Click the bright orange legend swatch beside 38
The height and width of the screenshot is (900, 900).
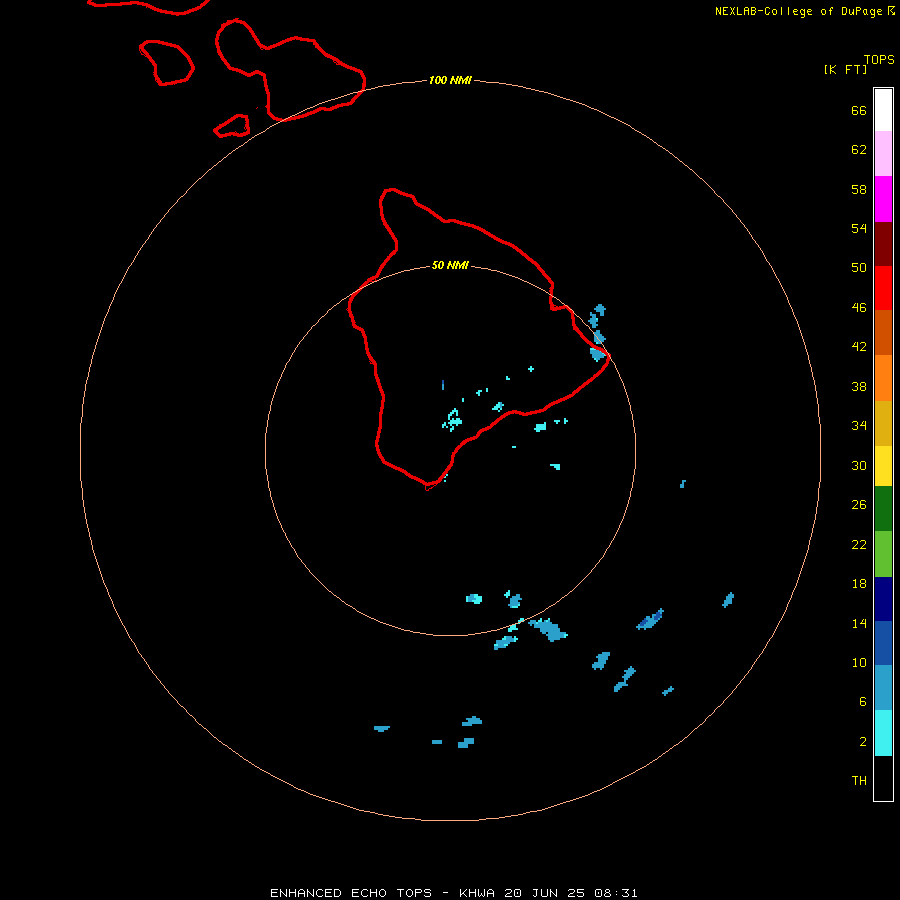pos(883,378)
